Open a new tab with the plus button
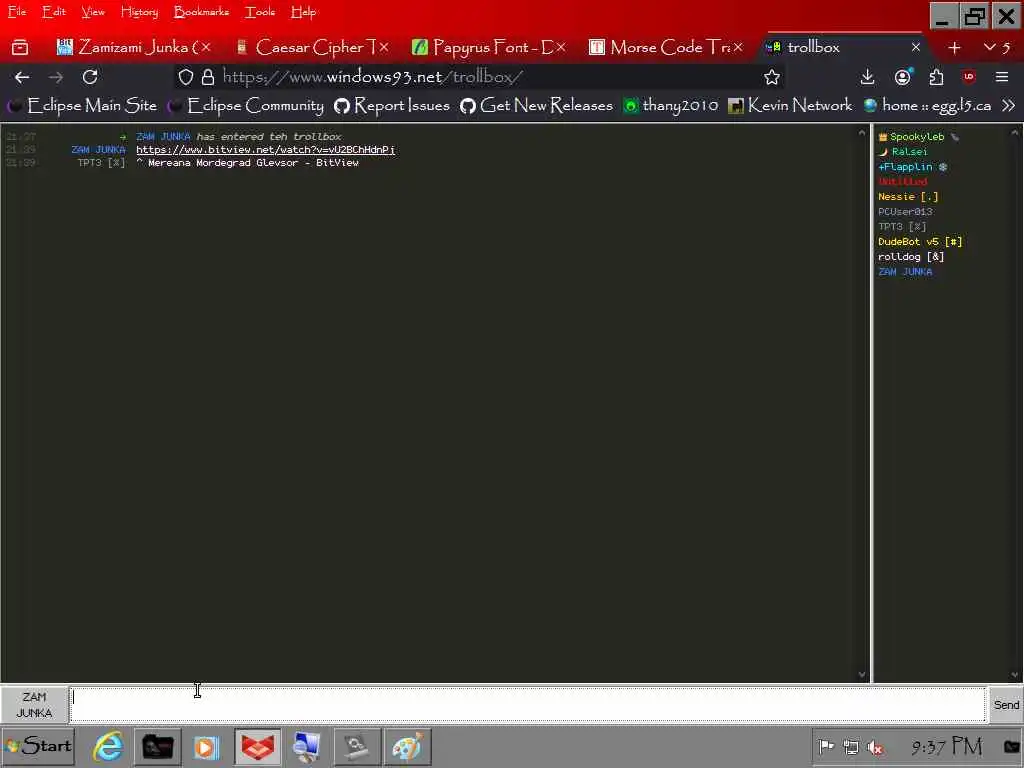 (954, 47)
